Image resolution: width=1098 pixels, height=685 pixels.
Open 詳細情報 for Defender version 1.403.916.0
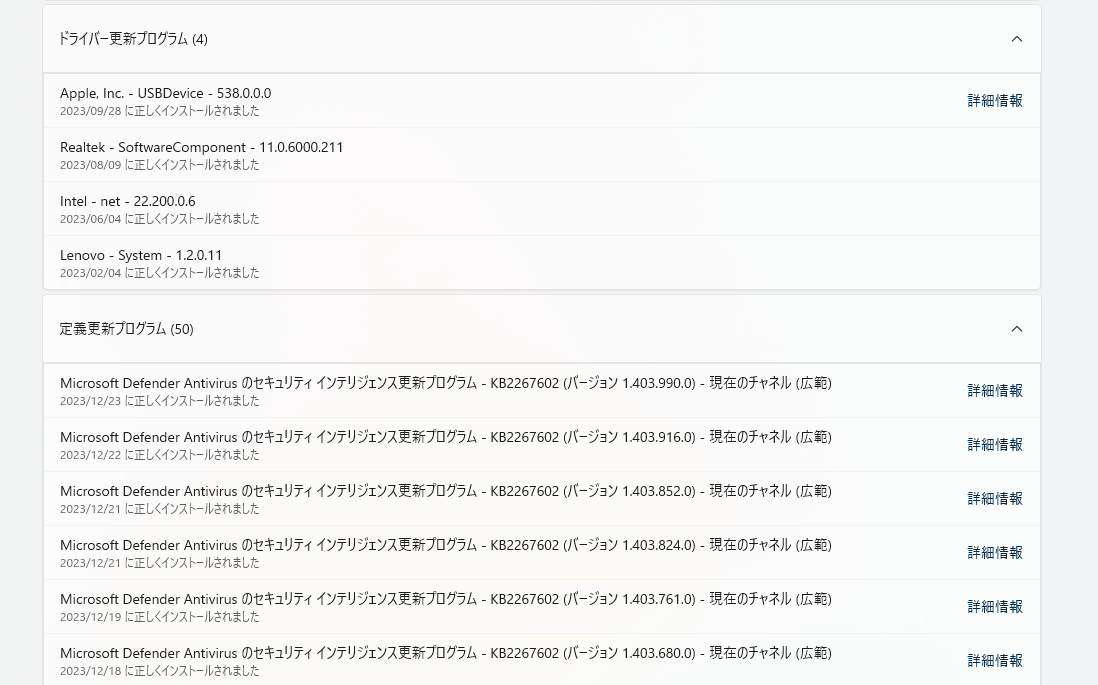click(995, 445)
